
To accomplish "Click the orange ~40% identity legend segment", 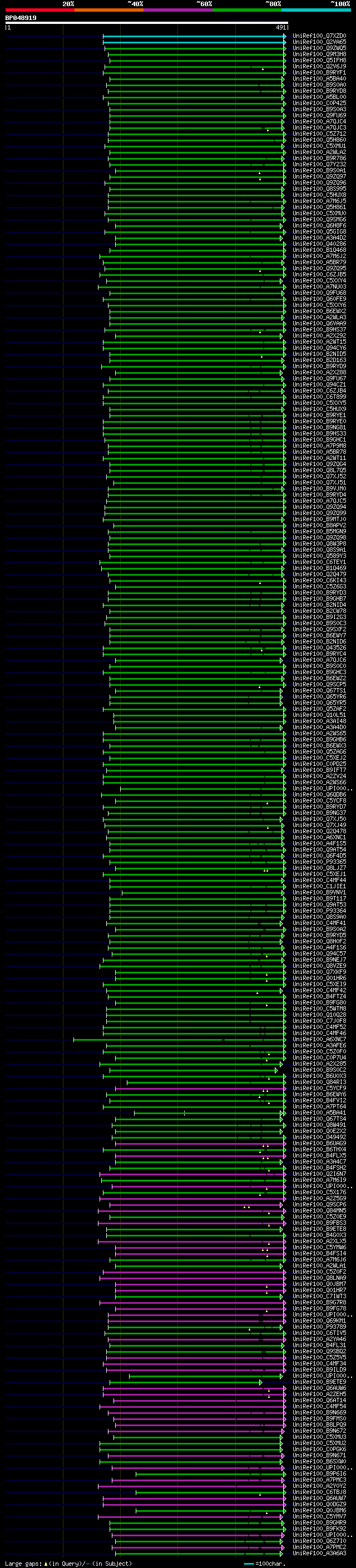I will (x=109, y=10).
